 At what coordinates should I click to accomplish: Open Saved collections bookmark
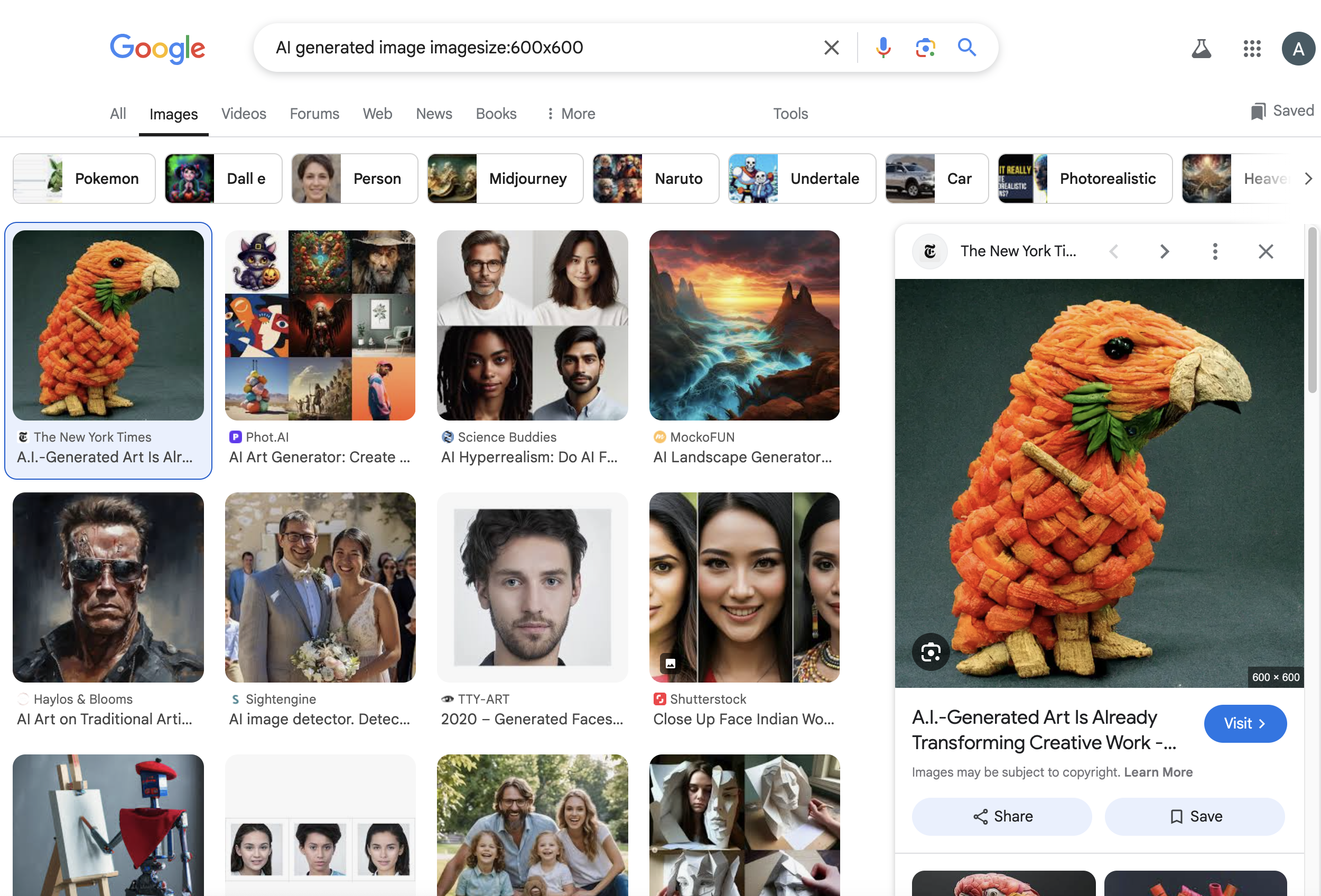coord(1282,111)
